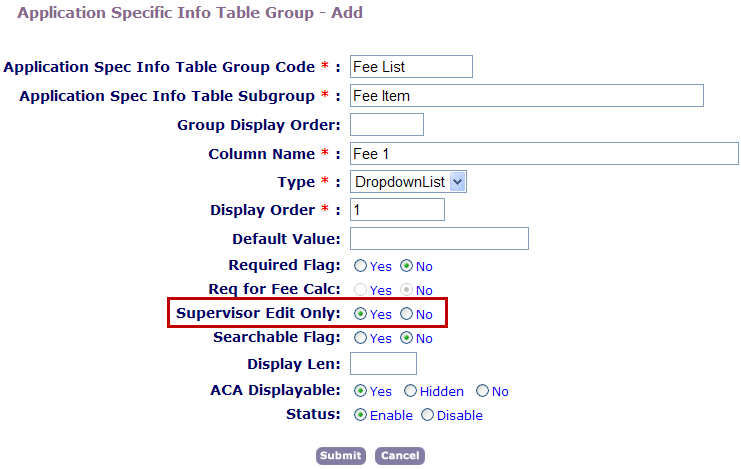Click the Cancel button
The width and height of the screenshot is (741, 469).
point(400,456)
